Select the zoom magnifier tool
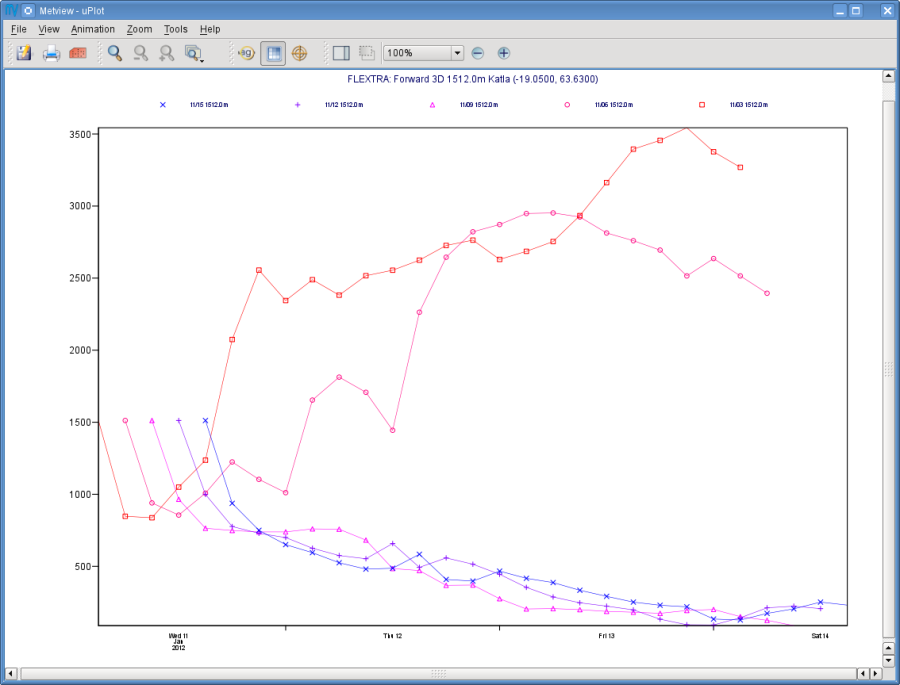This screenshot has height=685, width=900. click(115, 53)
